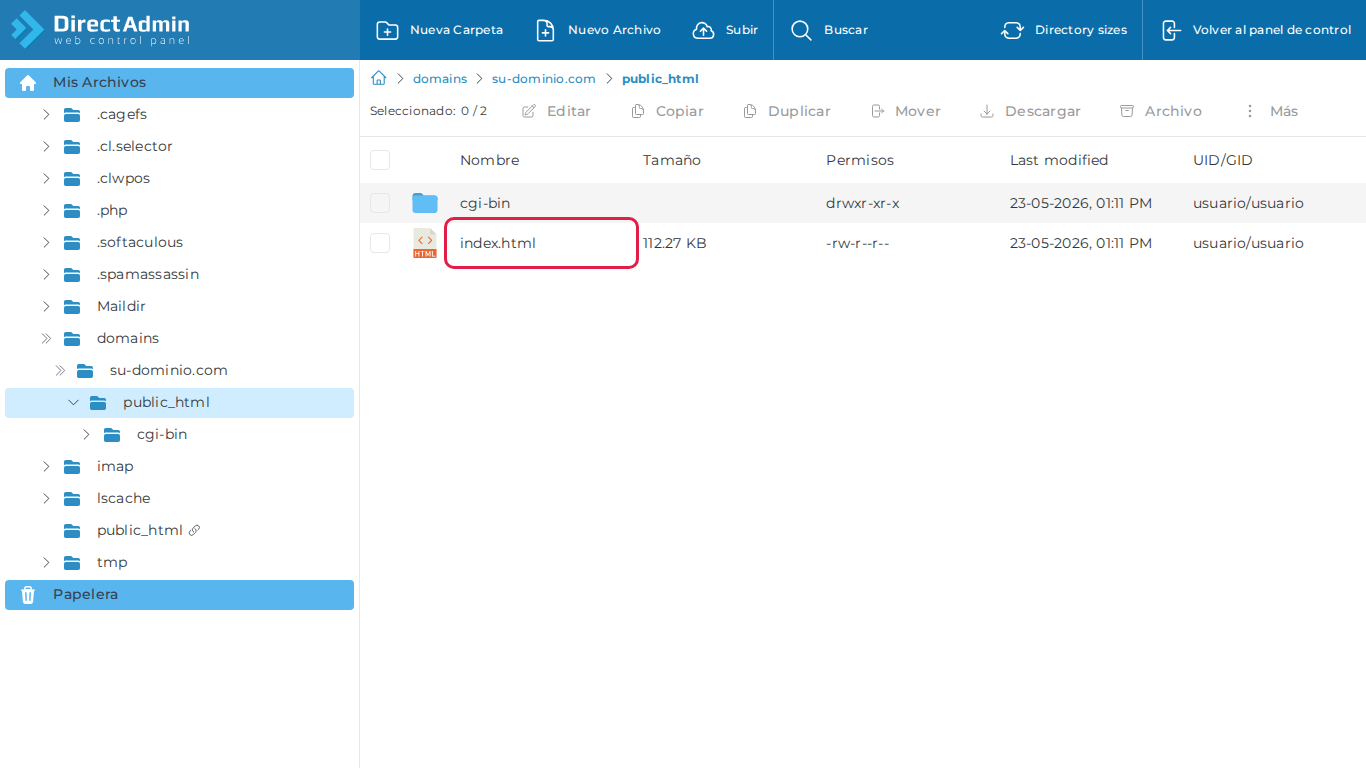This screenshot has height=768, width=1366.
Task: Expand the Maildir tree node
Action: (x=46, y=306)
